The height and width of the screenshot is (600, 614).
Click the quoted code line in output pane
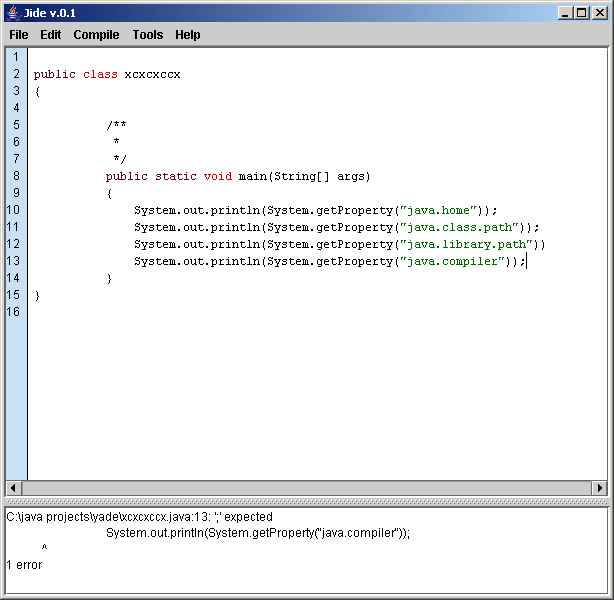pos(258,533)
